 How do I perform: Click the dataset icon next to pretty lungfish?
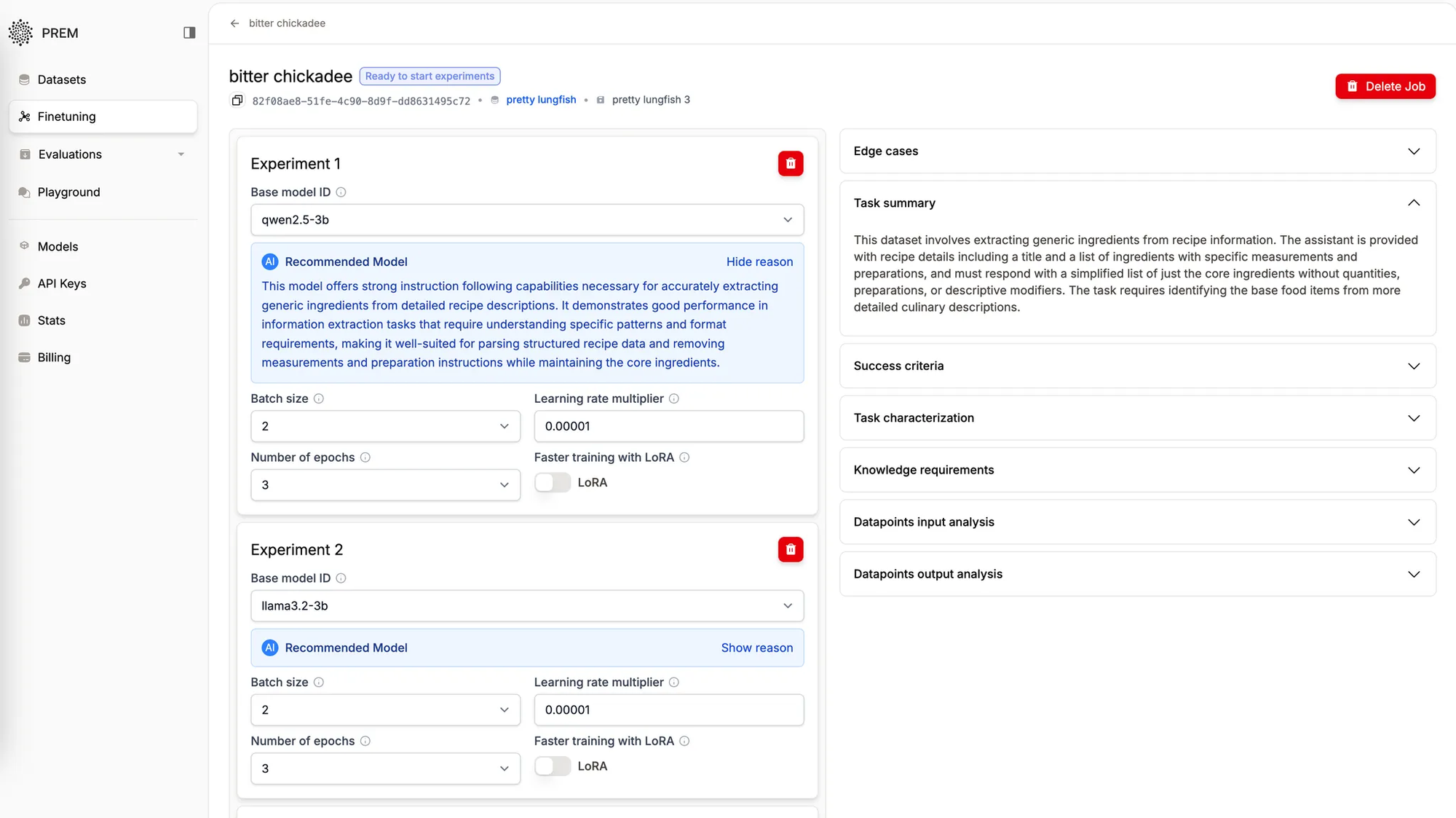click(x=495, y=100)
